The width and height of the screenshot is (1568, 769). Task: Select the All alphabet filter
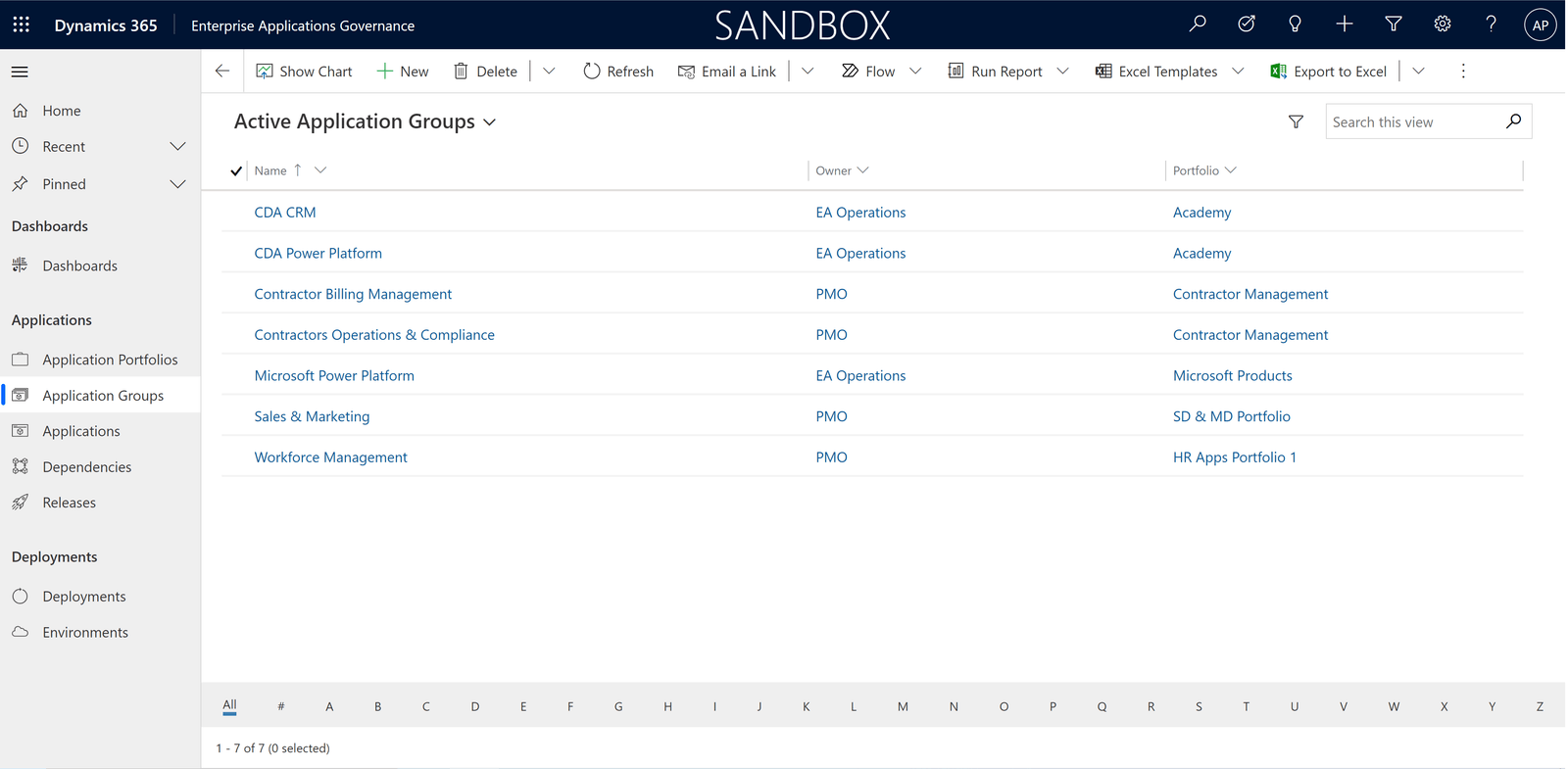[x=229, y=705]
